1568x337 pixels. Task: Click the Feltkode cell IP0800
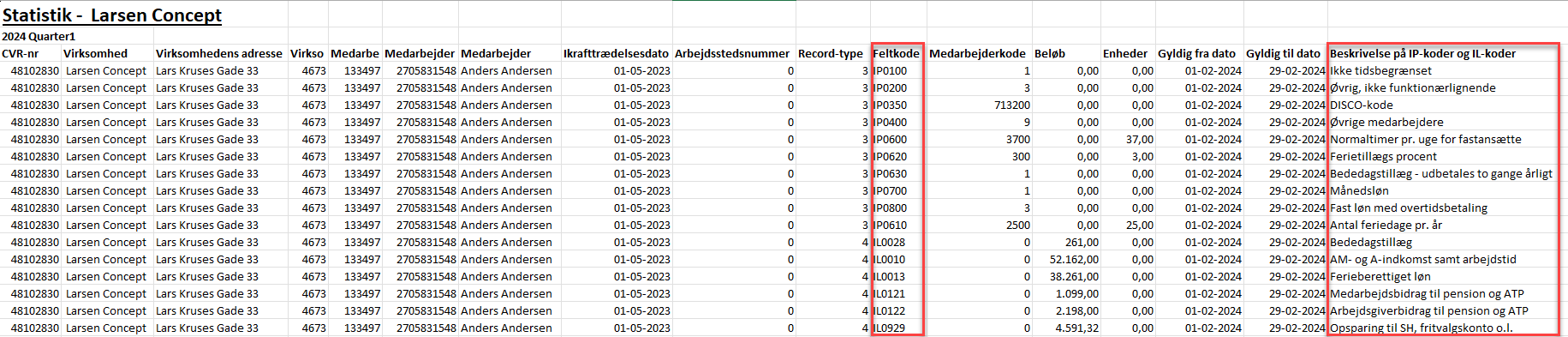[890, 208]
